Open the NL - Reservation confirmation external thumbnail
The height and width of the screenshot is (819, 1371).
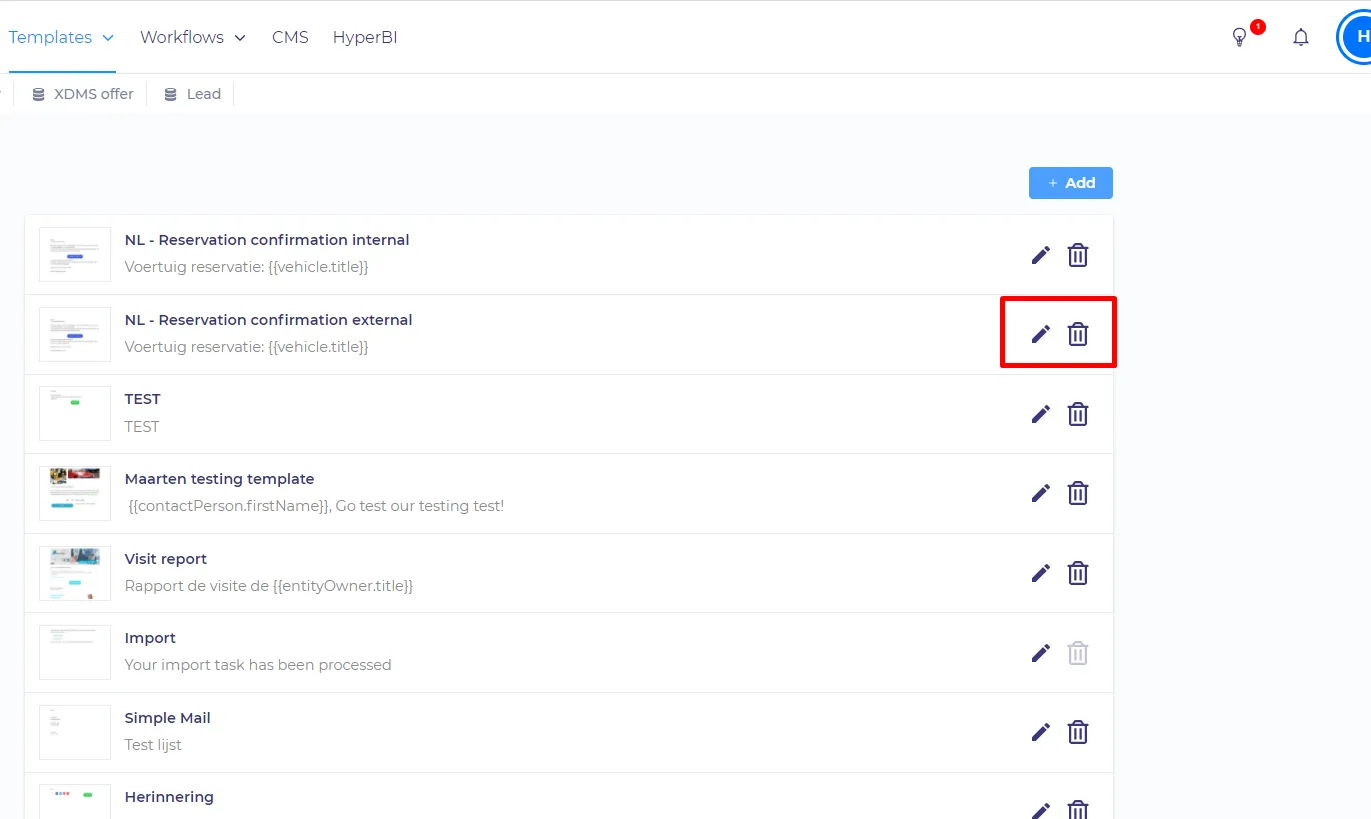pyautogui.click(x=75, y=334)
